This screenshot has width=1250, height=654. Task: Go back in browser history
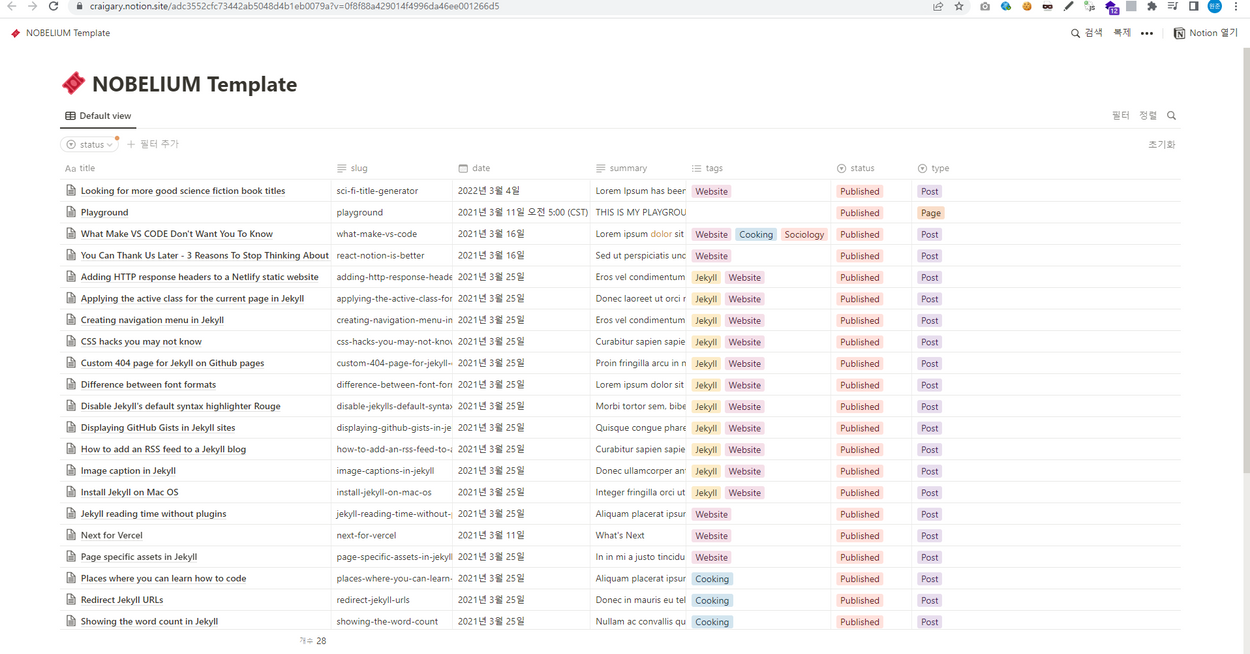[x=11, y=6]
